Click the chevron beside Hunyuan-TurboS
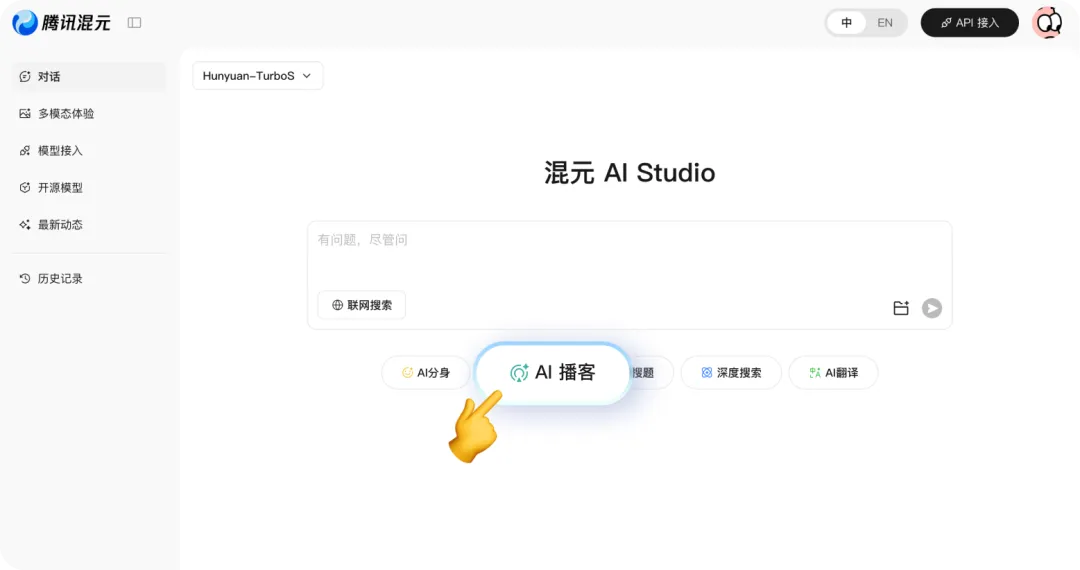 click(307, 76)
